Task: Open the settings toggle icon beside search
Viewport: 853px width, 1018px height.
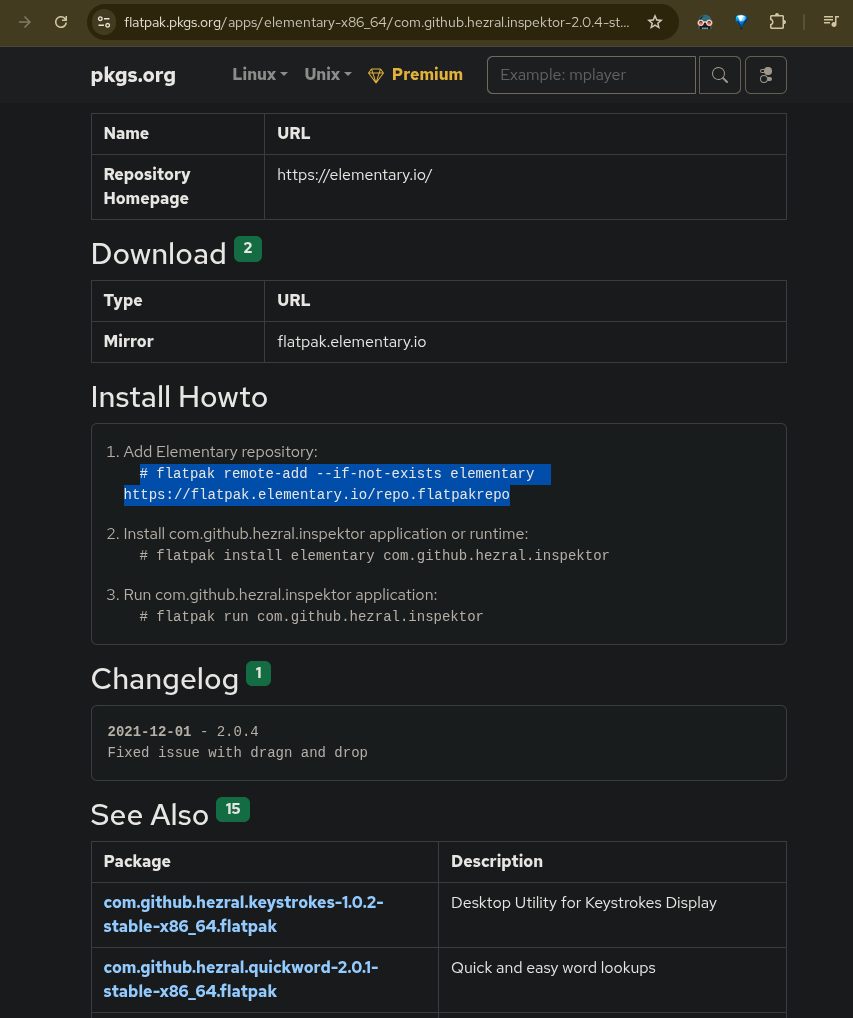Action: coord(766,75)
